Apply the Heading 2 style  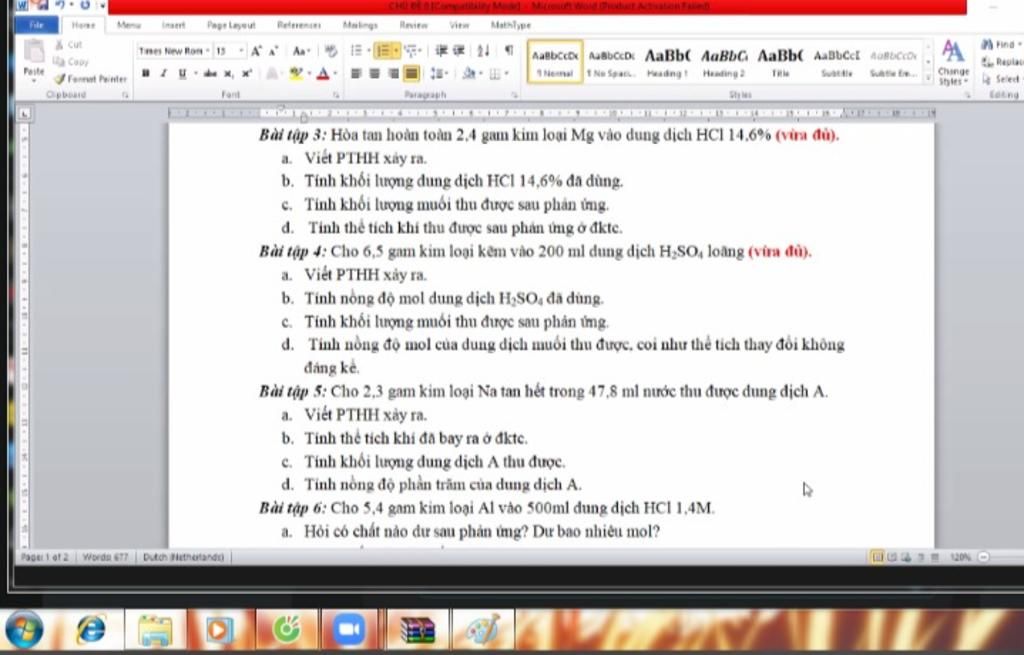click(x=724, y=63)
